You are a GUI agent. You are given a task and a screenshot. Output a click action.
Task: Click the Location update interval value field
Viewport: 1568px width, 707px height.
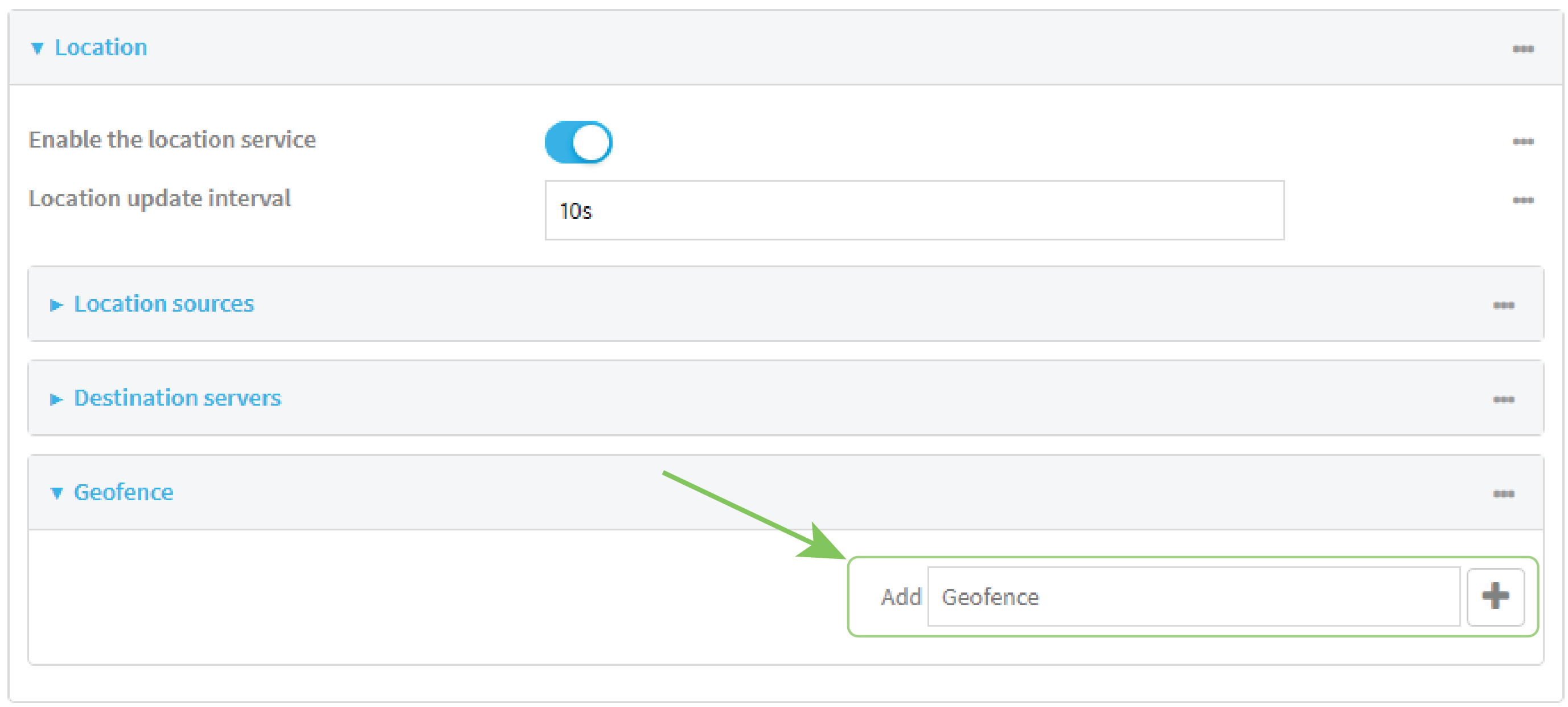913,210
